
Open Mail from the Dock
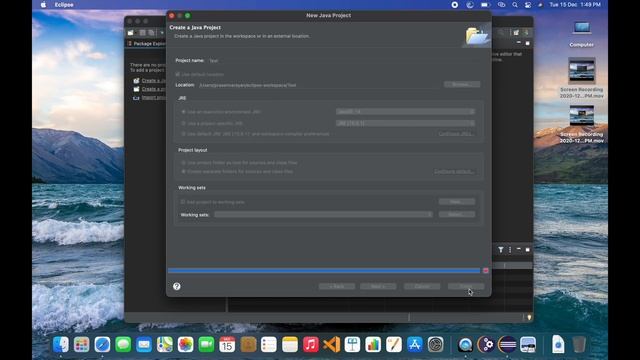[x=144, y=344]
